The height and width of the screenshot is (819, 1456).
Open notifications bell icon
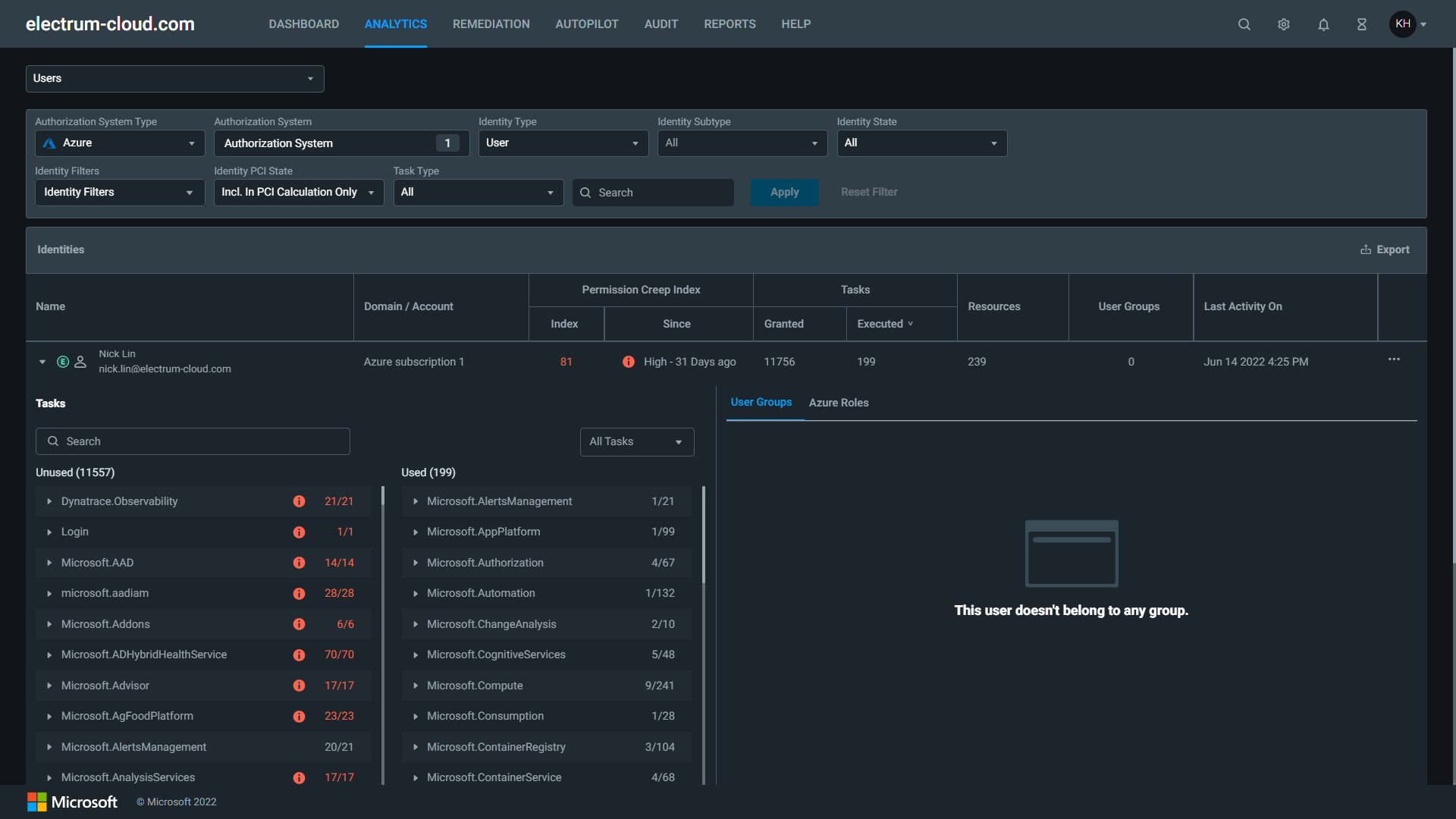click(x=1323, y=24)
